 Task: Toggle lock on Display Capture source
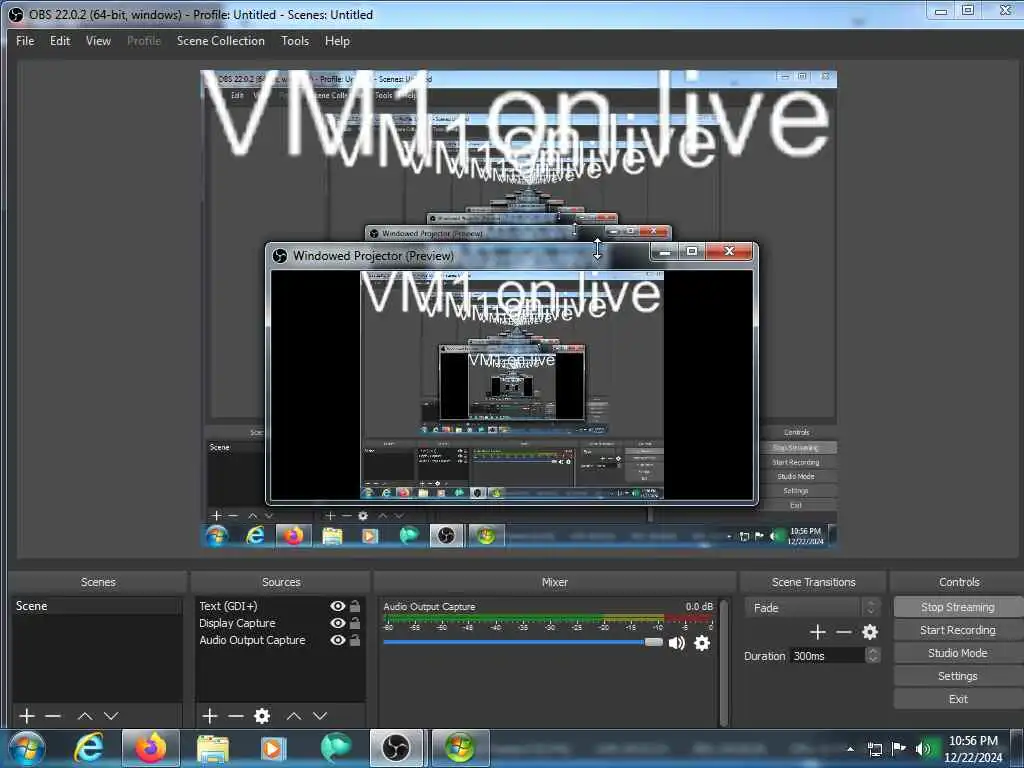pos(355,623)
